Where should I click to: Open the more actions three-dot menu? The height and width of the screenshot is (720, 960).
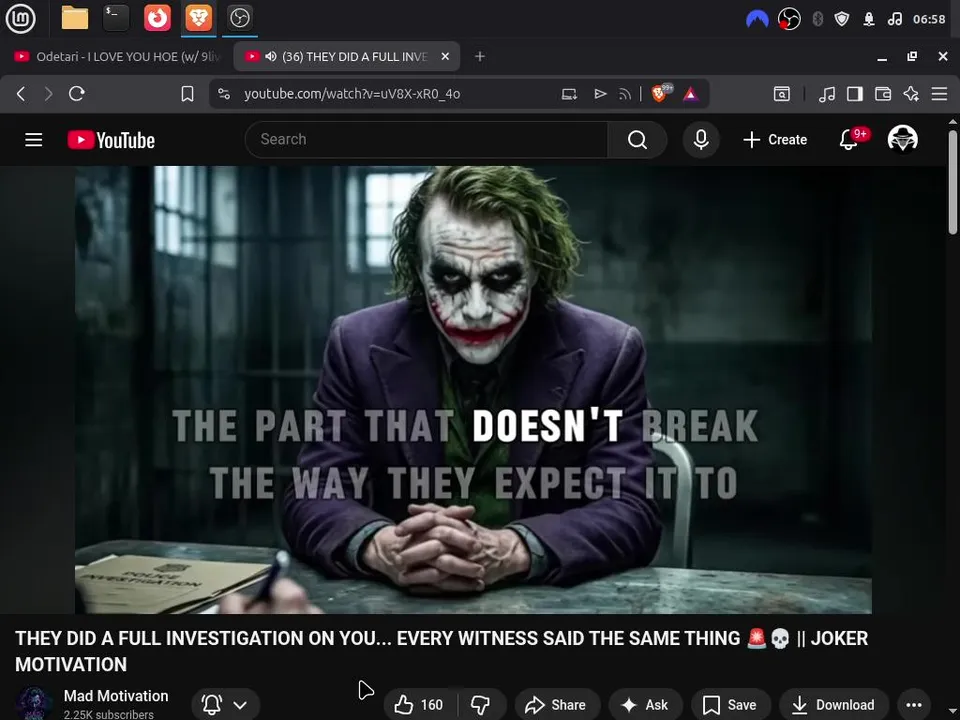coord(913,705)
